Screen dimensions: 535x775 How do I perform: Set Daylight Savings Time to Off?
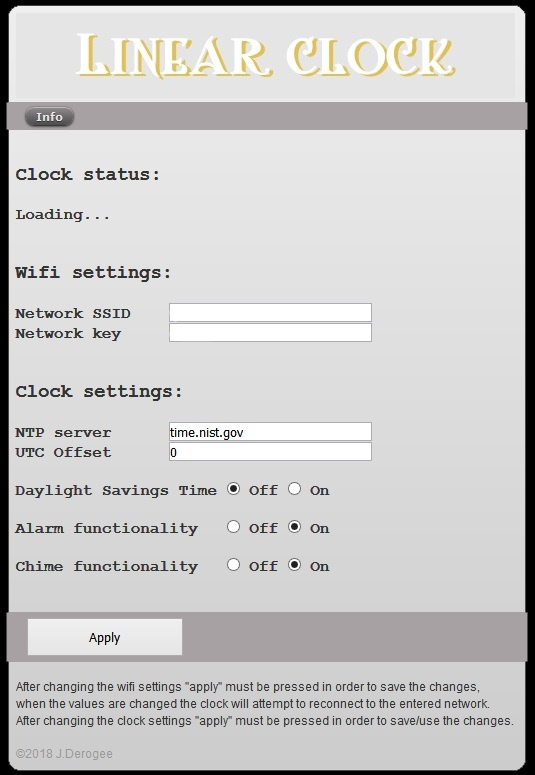(233, 489)
